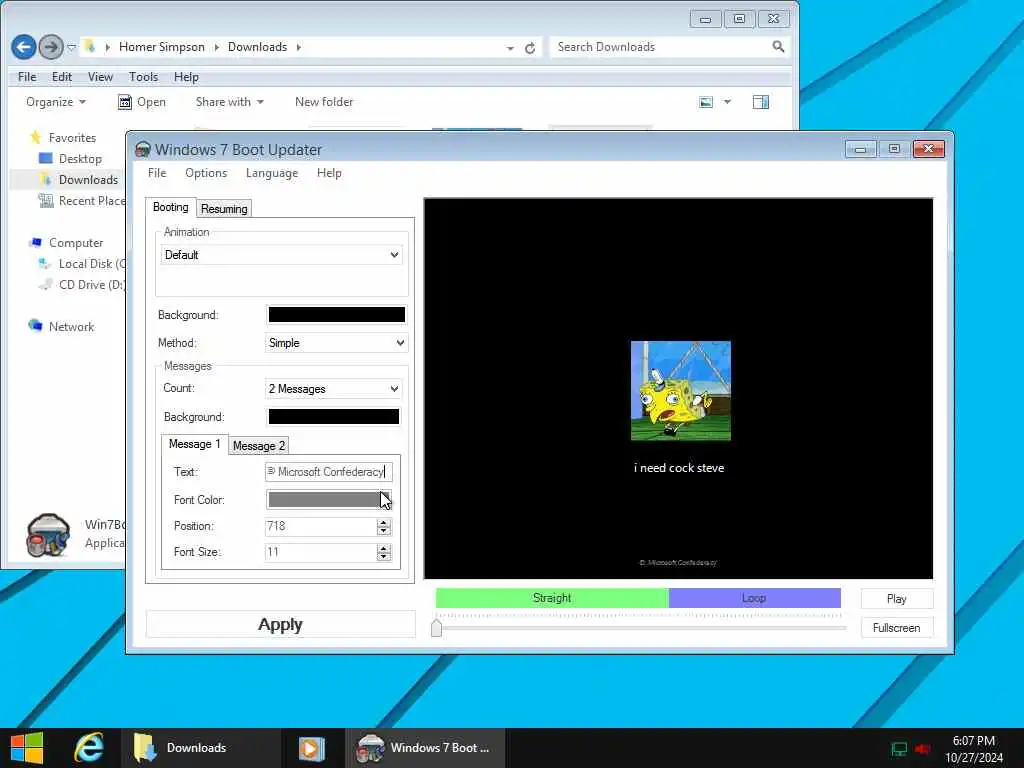Click the taskbar clock showing 6:07 PM

pos(973,749)
